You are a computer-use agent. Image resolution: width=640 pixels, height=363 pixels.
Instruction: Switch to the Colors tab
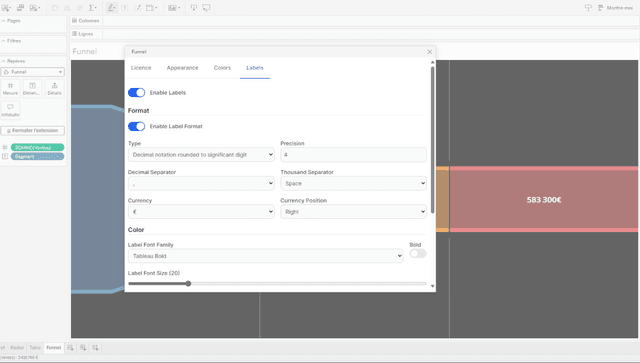coord(222,68)
